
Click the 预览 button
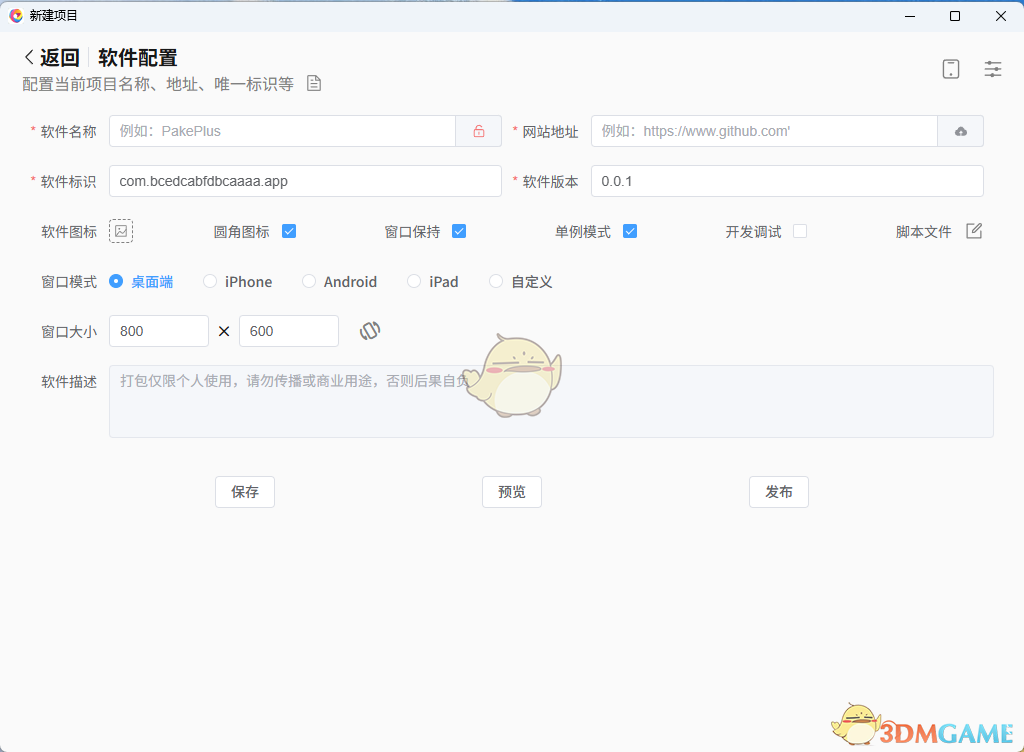click(x=511, y=492)
